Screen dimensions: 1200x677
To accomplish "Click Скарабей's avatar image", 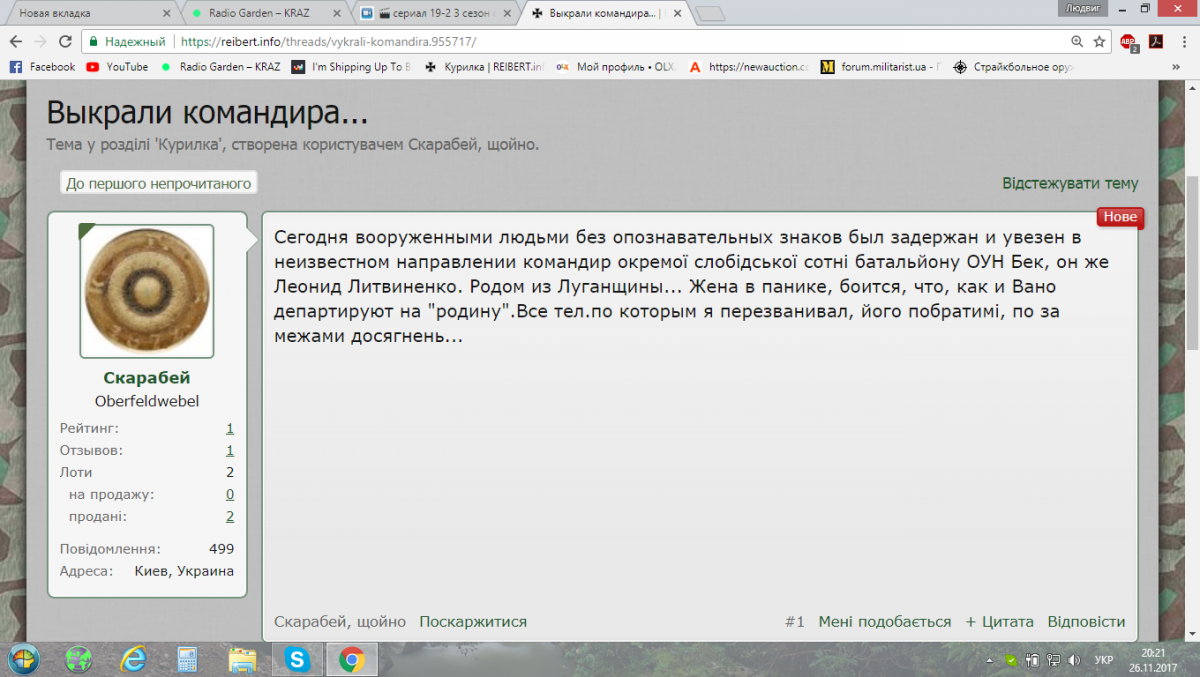I will [147, 291].
